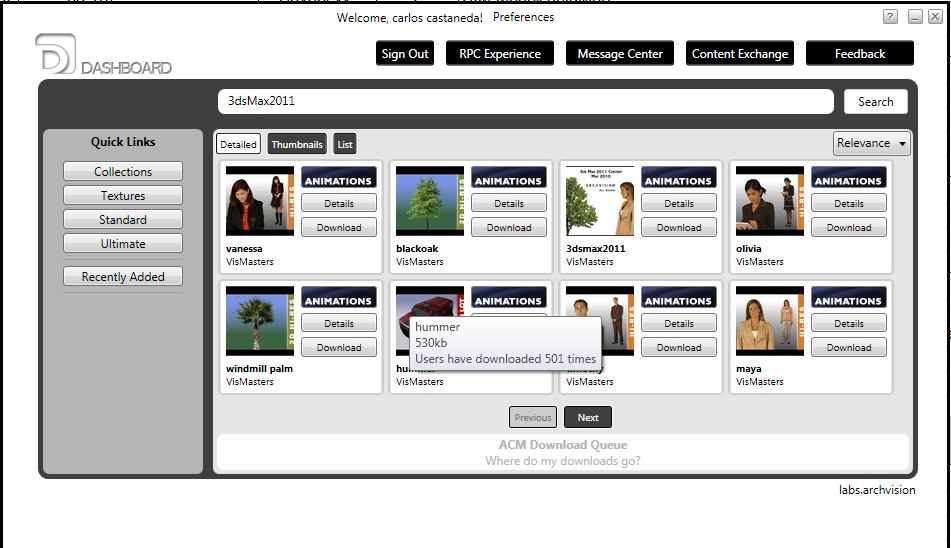
Task: Open the olivia thumbnail image
Action: pos(769,201)
